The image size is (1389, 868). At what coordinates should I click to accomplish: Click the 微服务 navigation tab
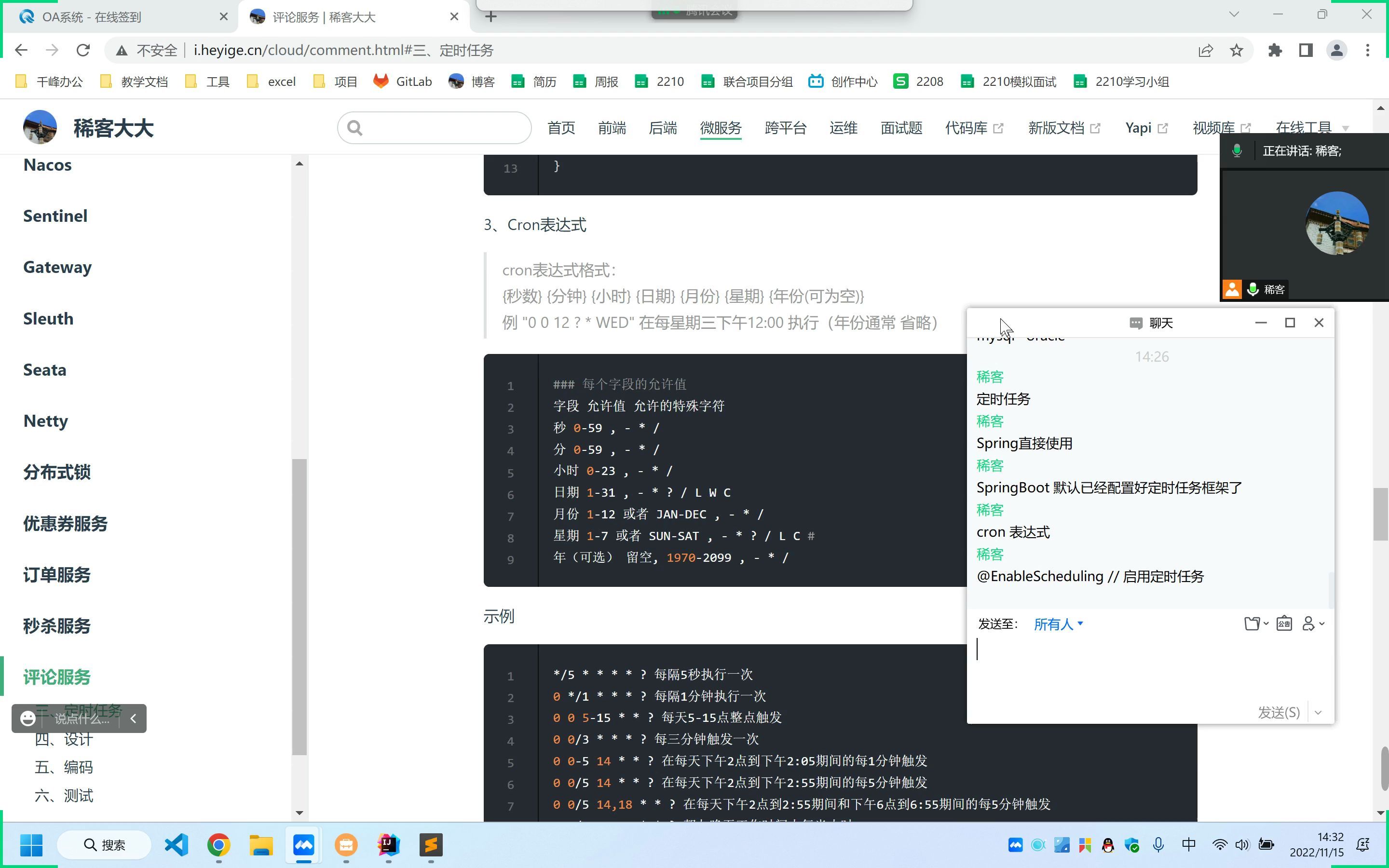coord(719,128)
